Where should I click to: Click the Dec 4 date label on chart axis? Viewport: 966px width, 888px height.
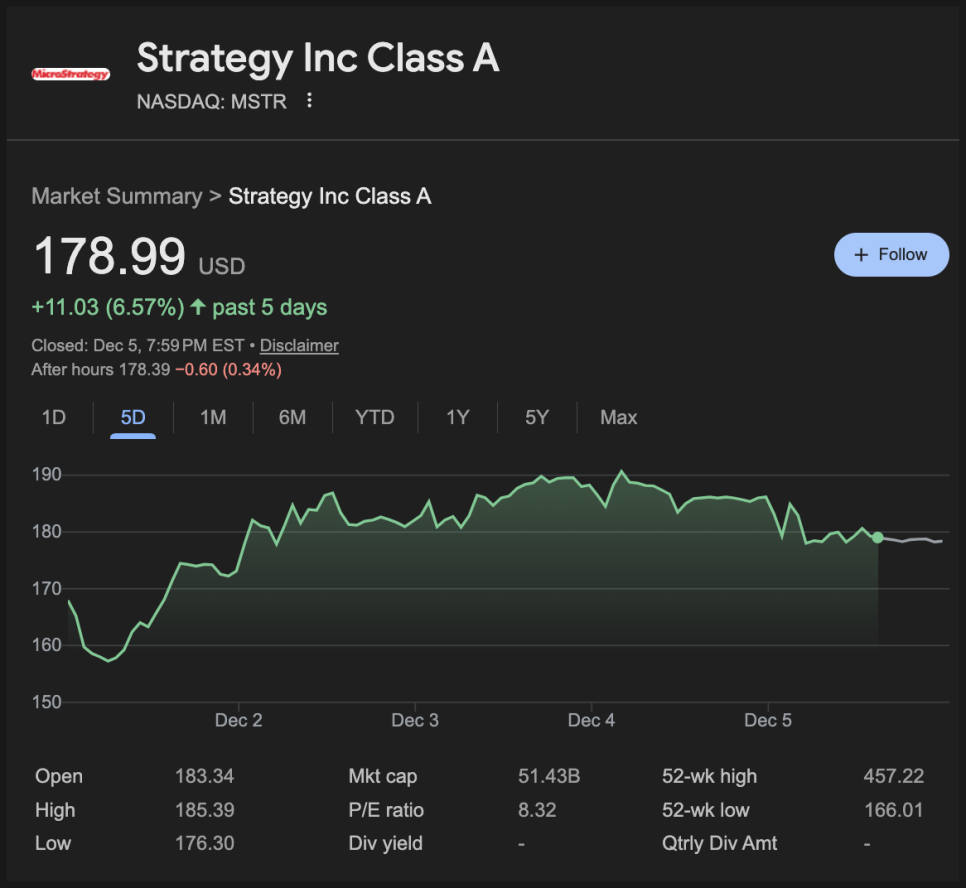(591, 721)
